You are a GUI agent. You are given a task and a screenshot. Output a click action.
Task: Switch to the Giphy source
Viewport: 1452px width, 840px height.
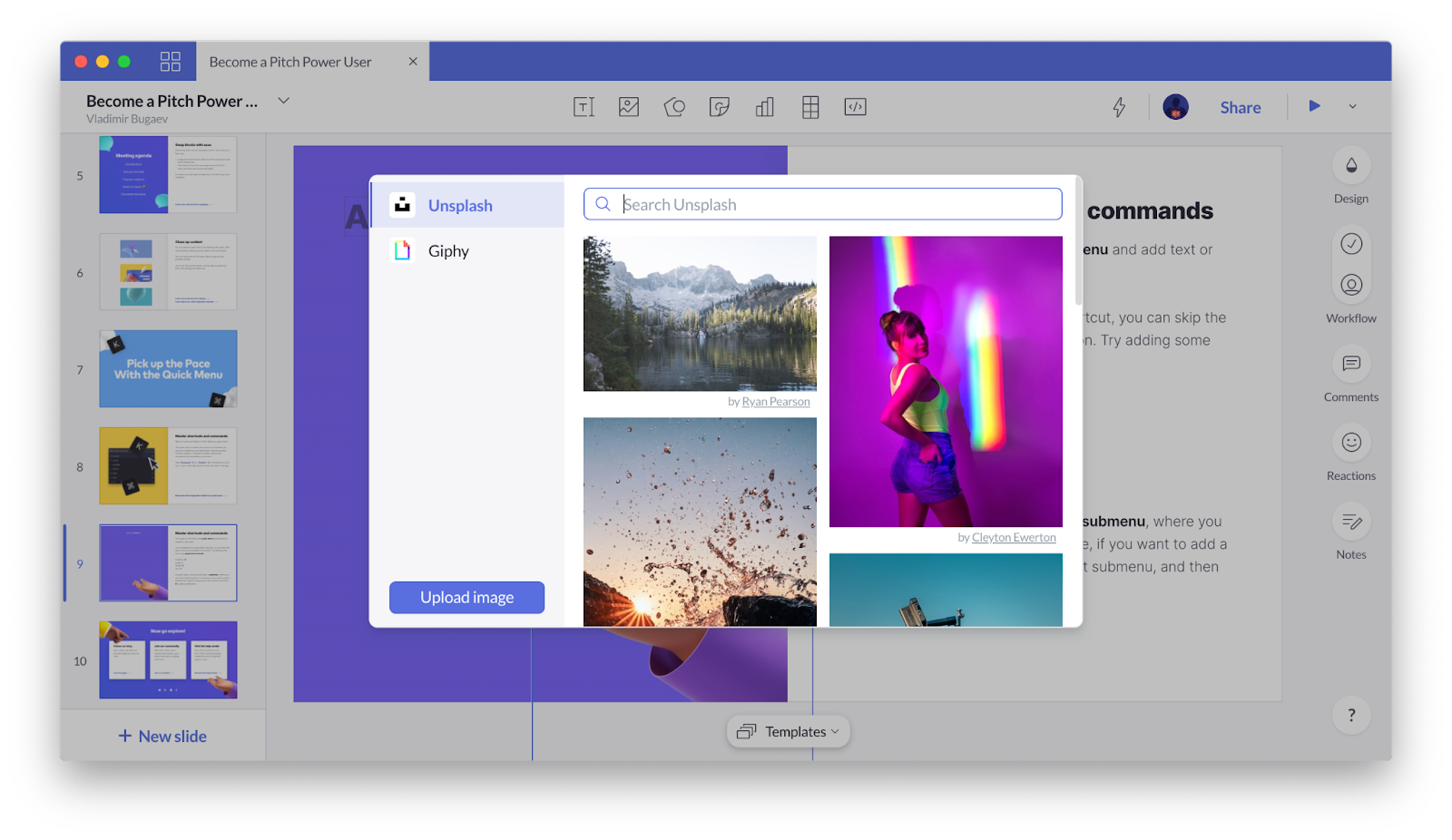448,251
